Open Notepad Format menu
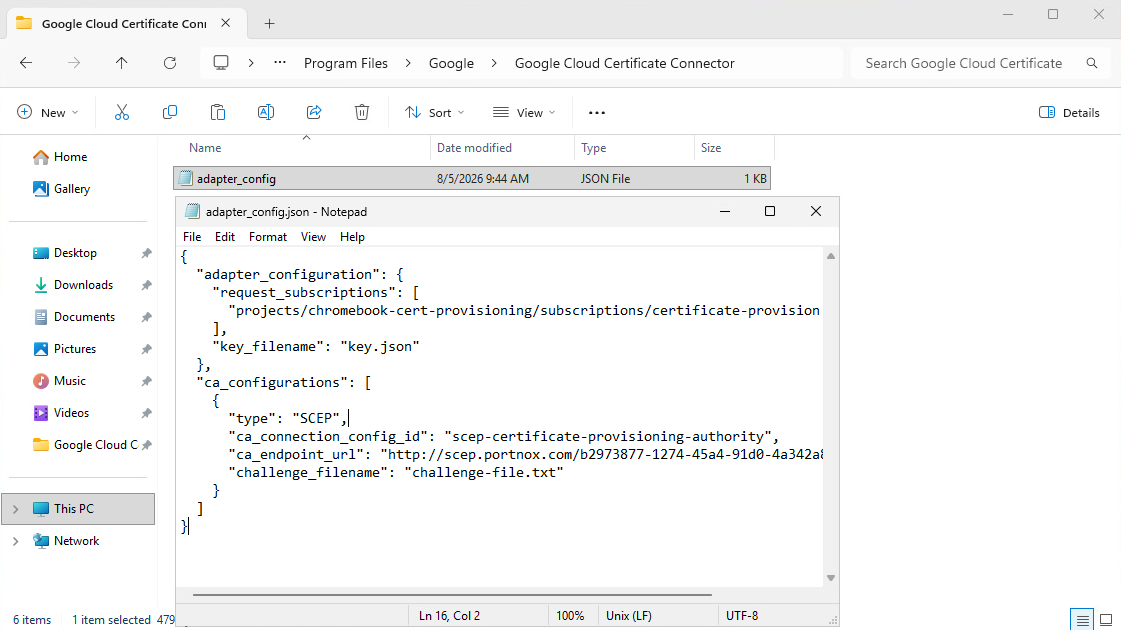The height and width of the screenshot is (630, 1121). 267,237
